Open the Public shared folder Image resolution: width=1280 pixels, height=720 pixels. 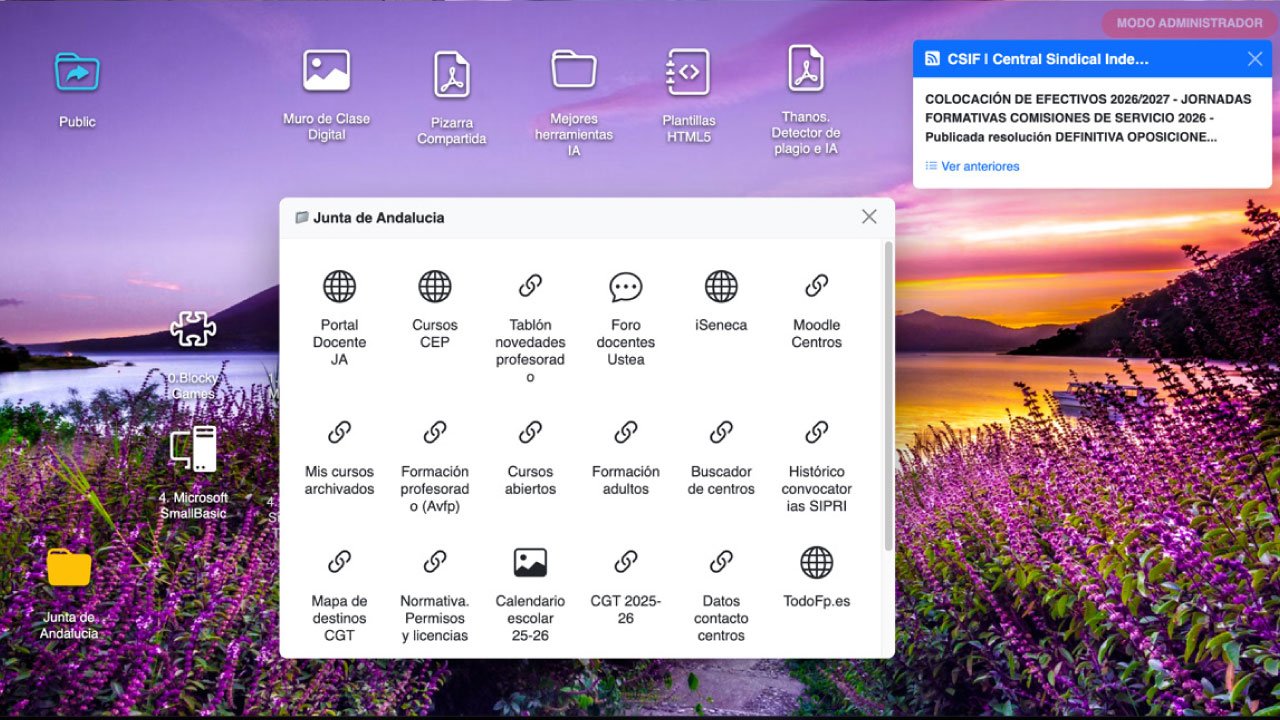pos(77,72)
